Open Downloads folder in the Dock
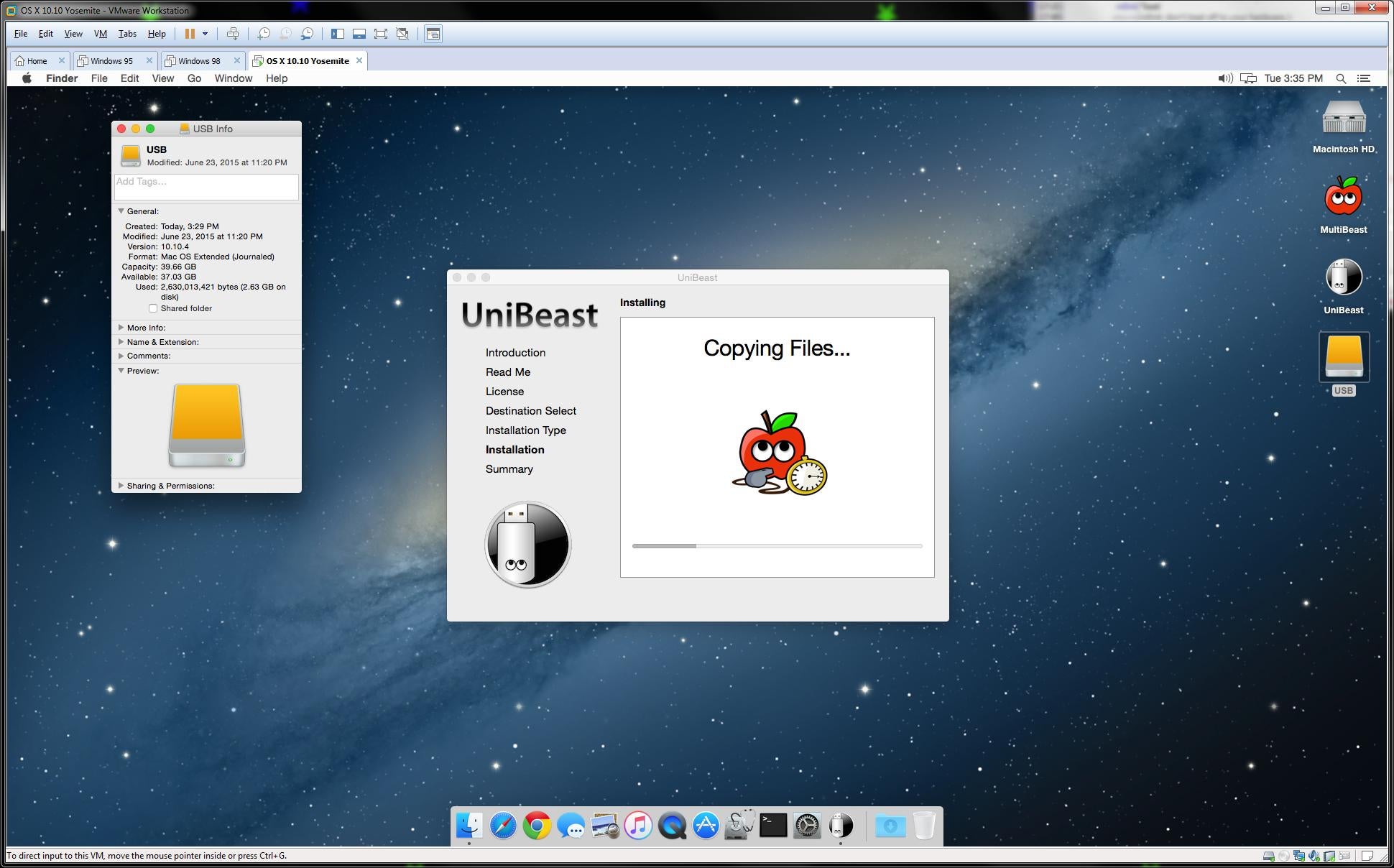This screenshot has width=1394, height=868. [890, 826]
